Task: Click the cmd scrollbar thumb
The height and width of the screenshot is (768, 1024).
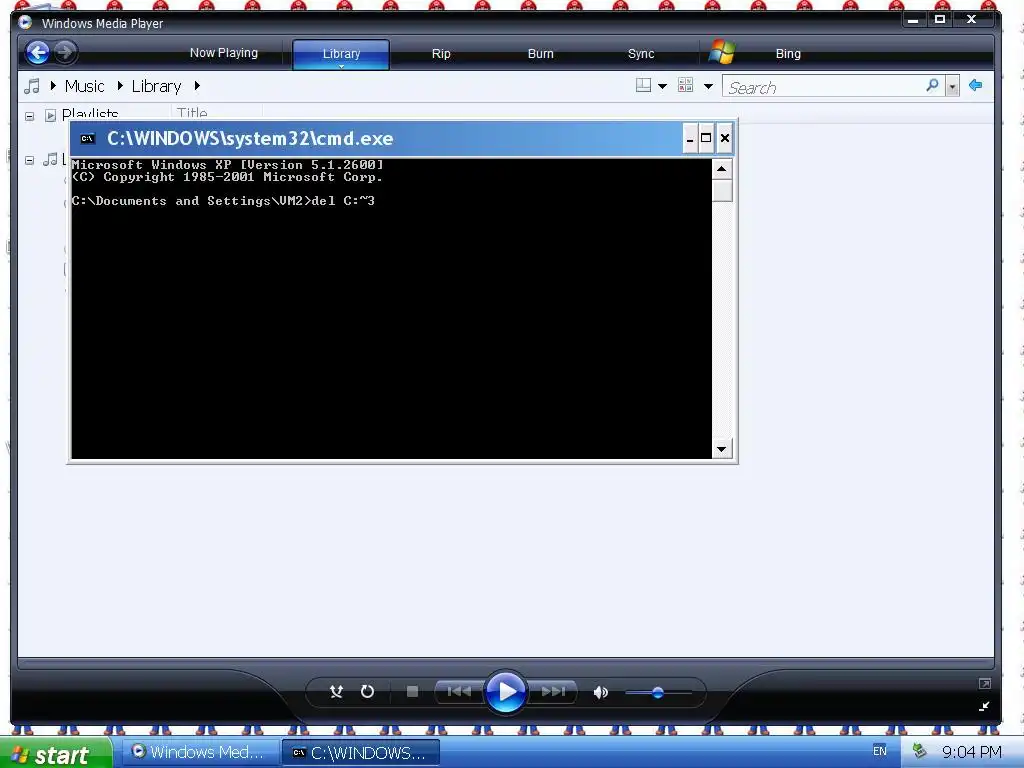Action: 722,191
